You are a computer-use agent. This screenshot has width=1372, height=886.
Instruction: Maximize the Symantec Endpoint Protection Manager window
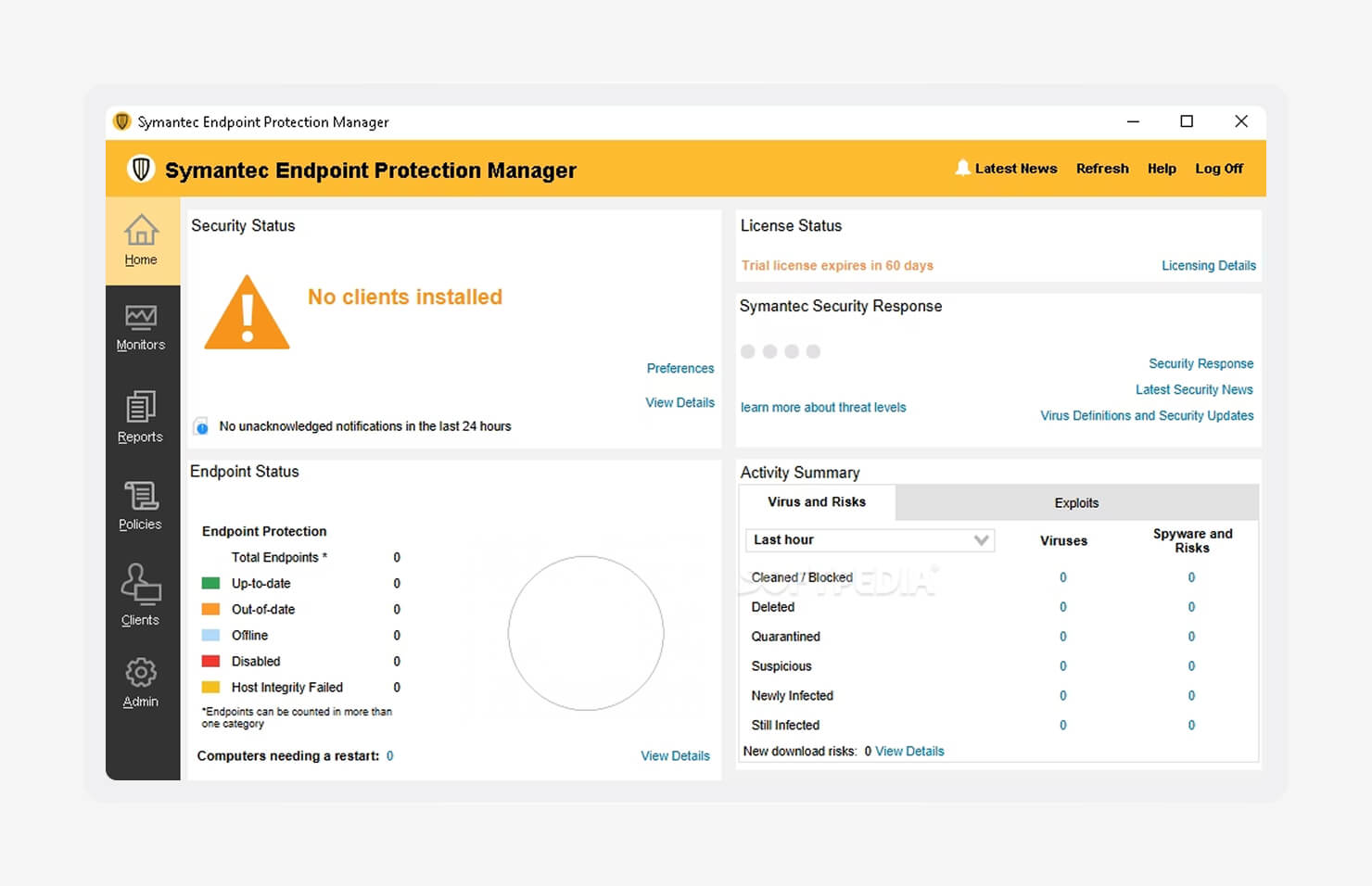click(1187, 121)
